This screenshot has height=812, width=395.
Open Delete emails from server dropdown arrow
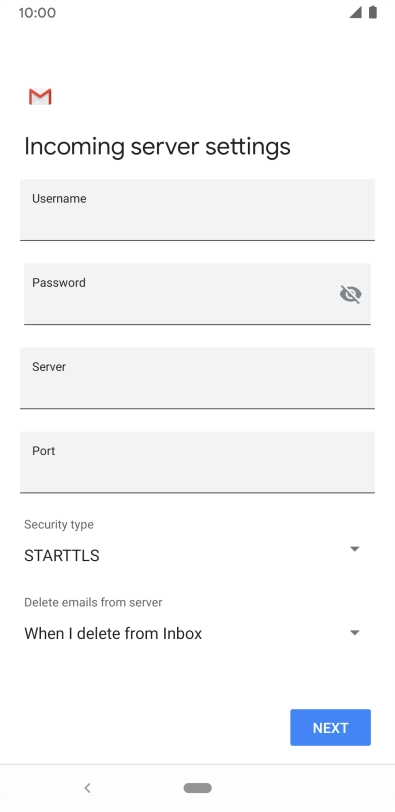point(355,633)
